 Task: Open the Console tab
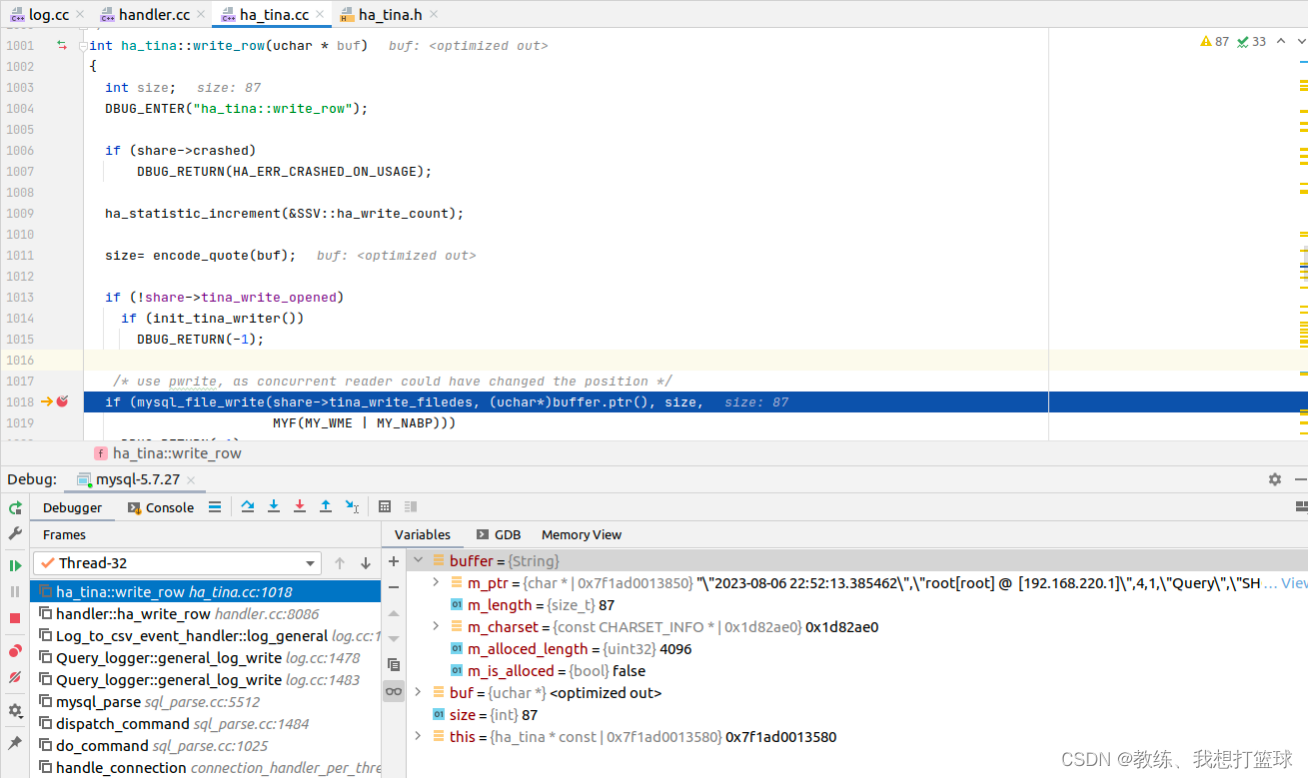pyautogui.click(x=162, y=507)
